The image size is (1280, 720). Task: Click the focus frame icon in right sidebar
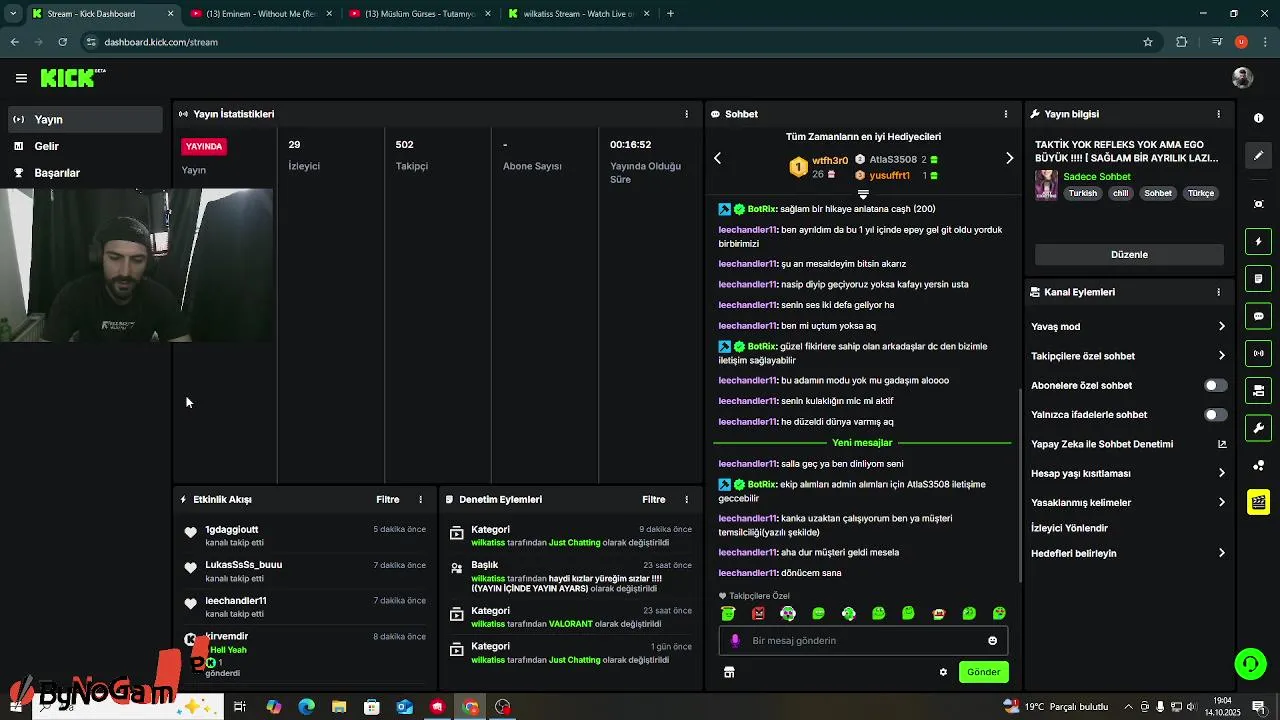[x=1258, y=204]
